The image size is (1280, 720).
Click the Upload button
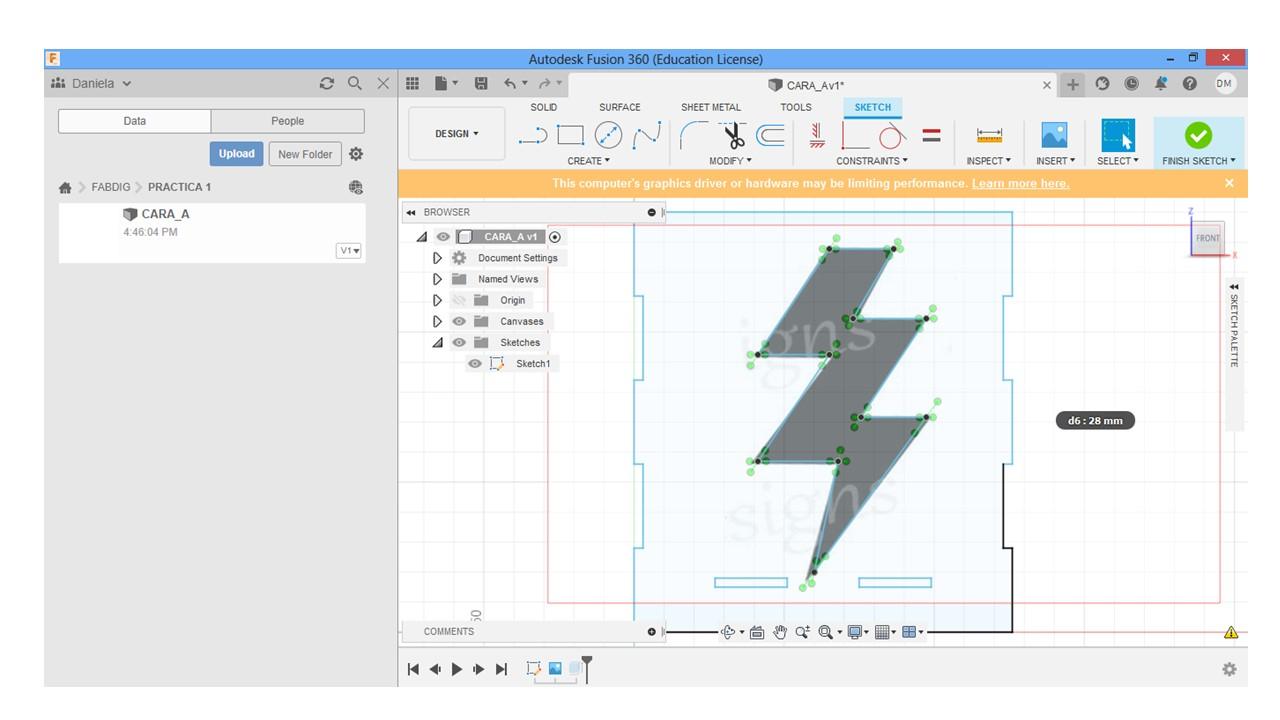point(236,154)
